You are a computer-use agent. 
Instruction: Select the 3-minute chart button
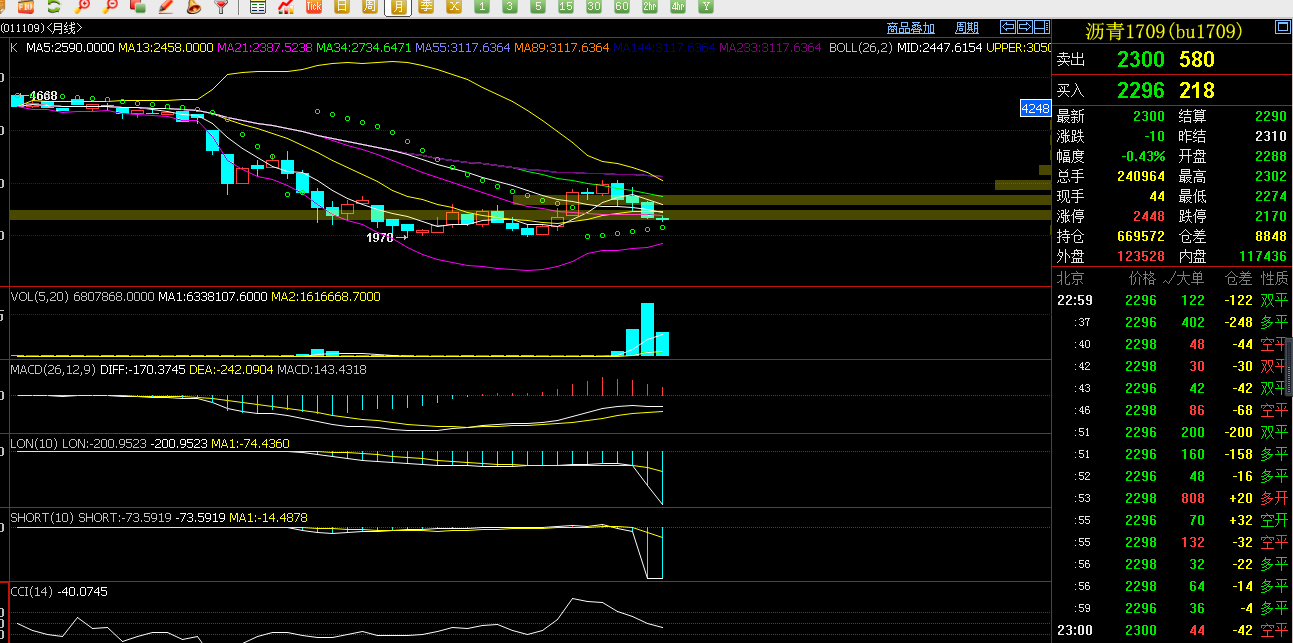[510, 6]
